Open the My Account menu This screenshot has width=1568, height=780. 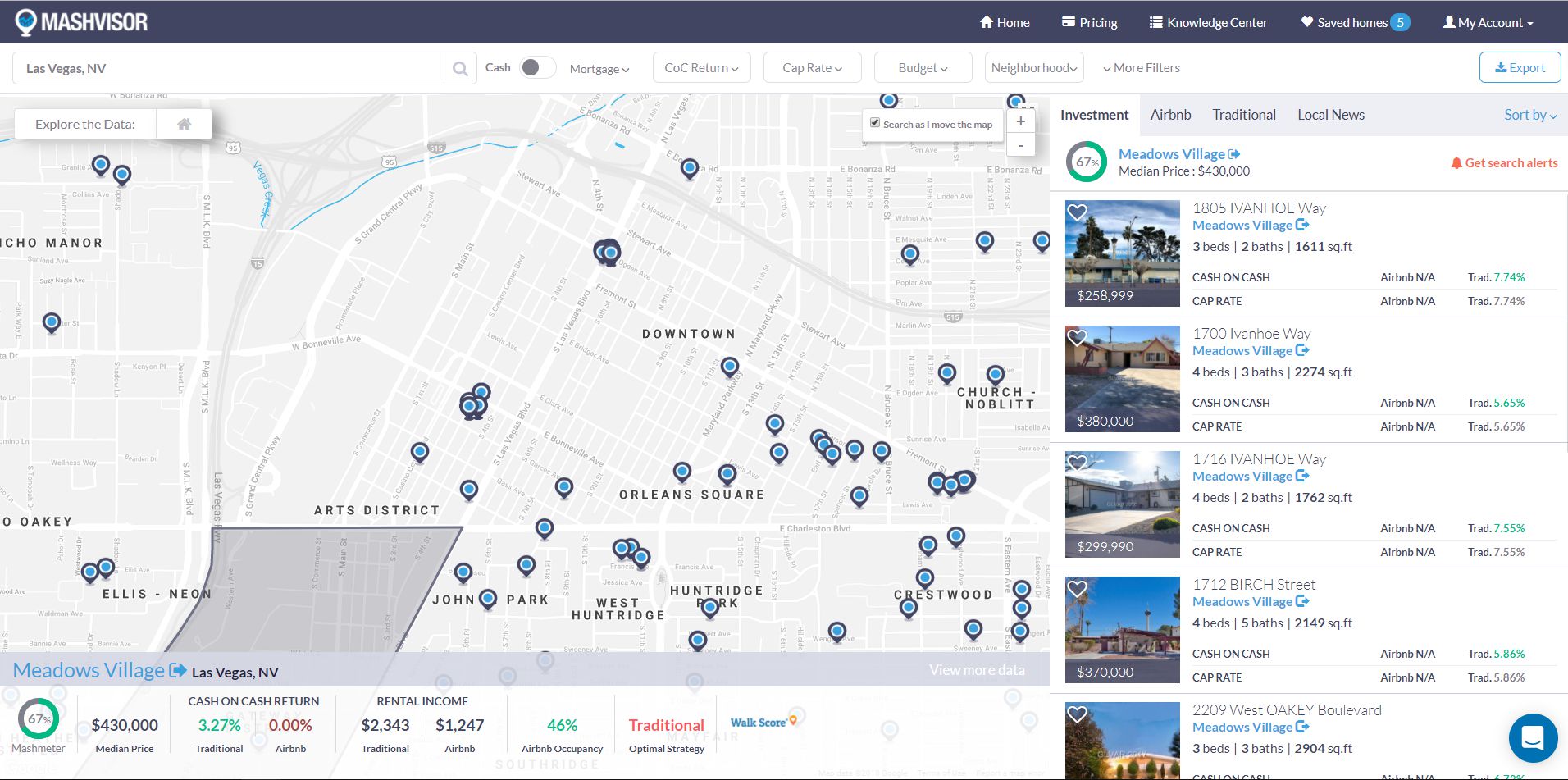click(1488, 22)
